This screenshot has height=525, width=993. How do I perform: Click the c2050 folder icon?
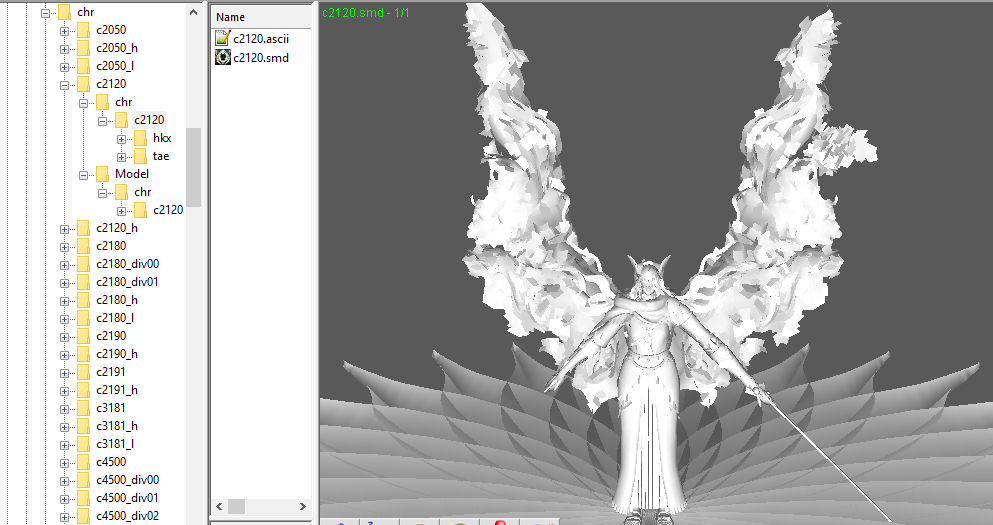pyautogui.click(x=84, y=30)
